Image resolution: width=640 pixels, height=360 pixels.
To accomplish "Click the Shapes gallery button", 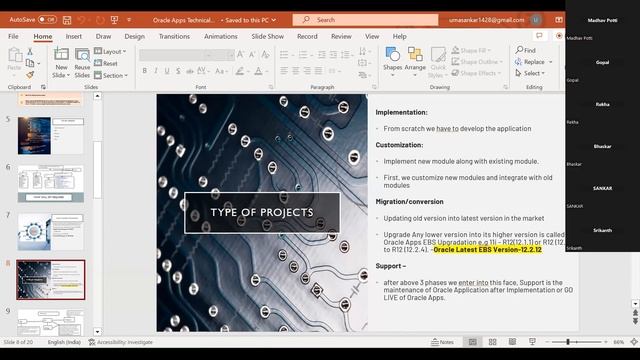I will (393, 61).
